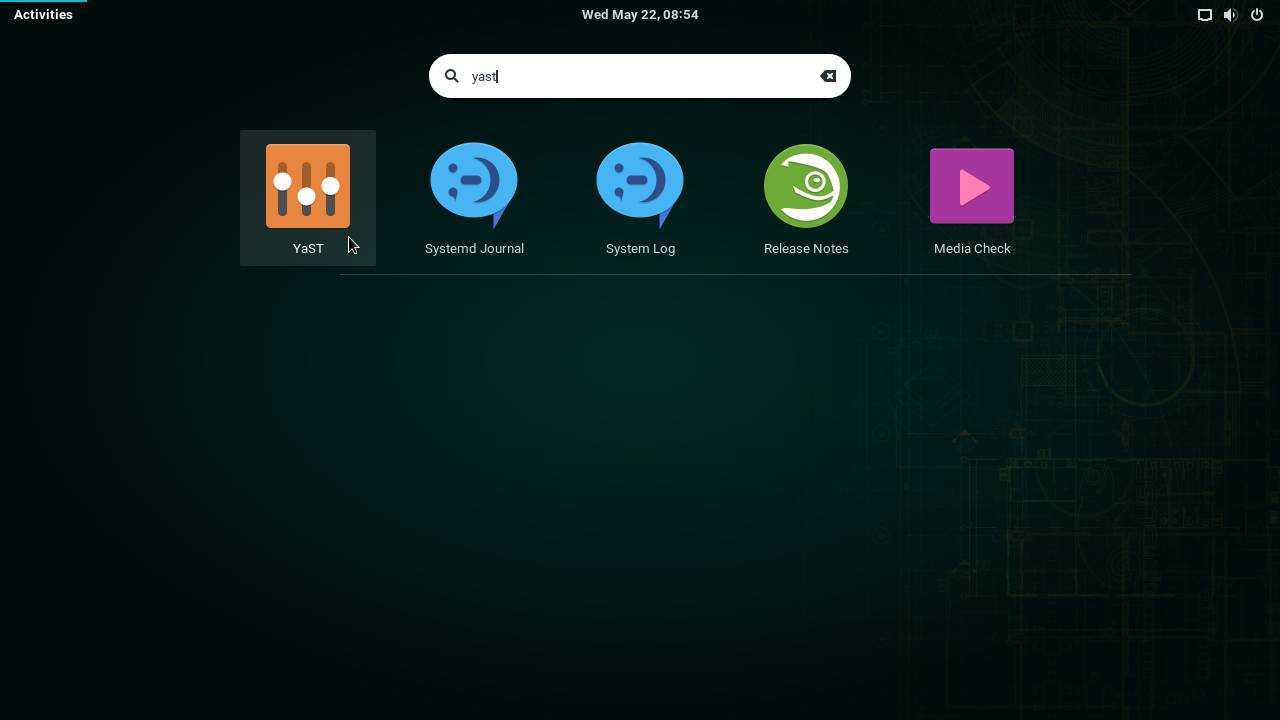Click the YaST text label

coord(308,248)
